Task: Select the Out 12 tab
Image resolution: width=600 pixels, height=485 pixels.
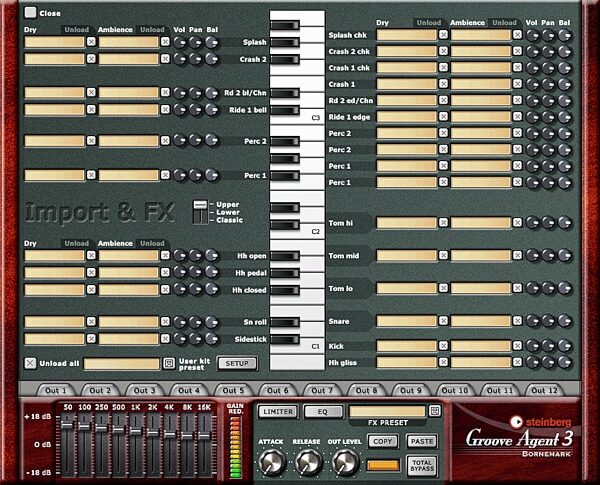Action: [544, 390]
